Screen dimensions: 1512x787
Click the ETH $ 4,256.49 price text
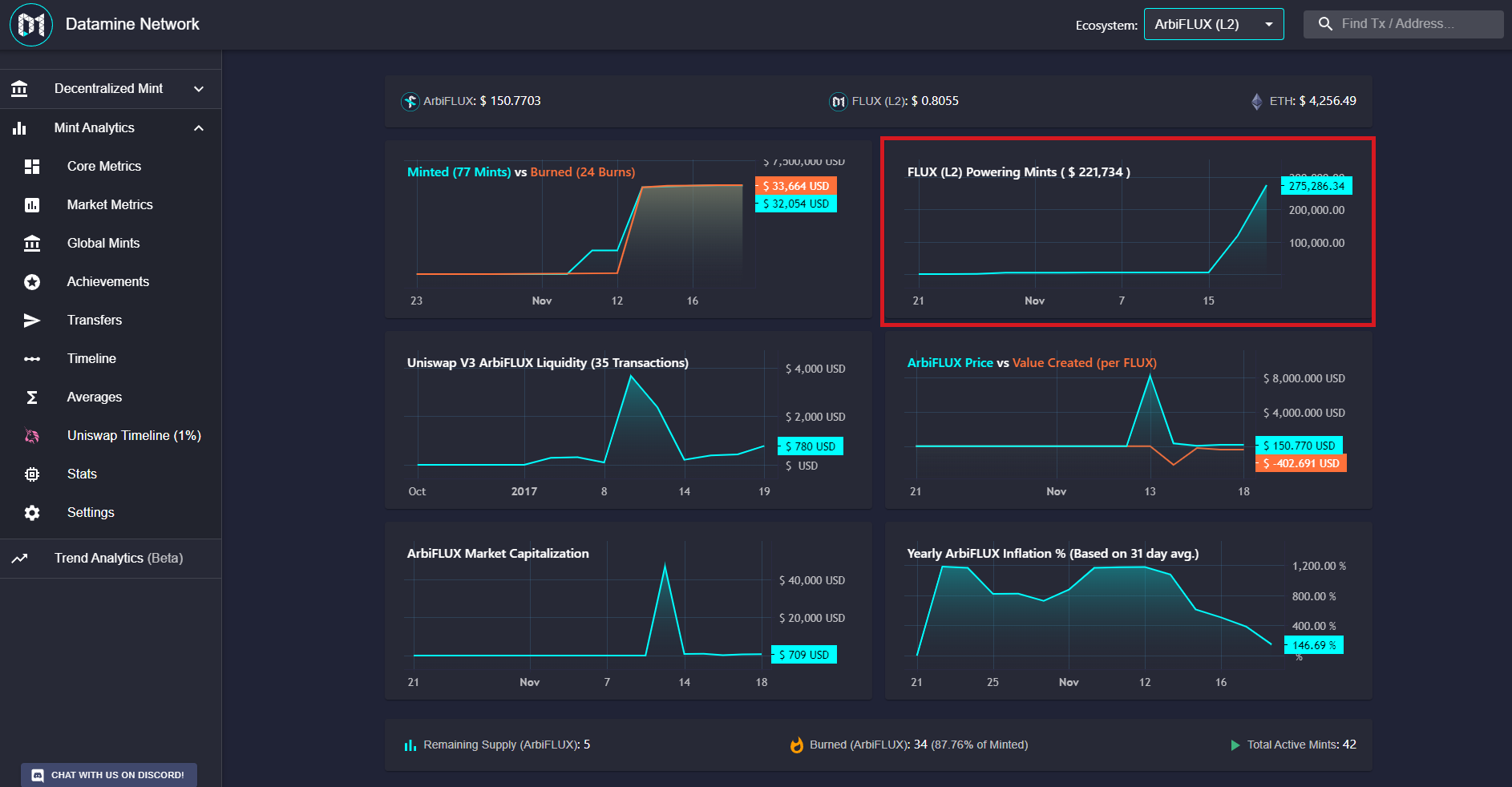[1313, 102]
